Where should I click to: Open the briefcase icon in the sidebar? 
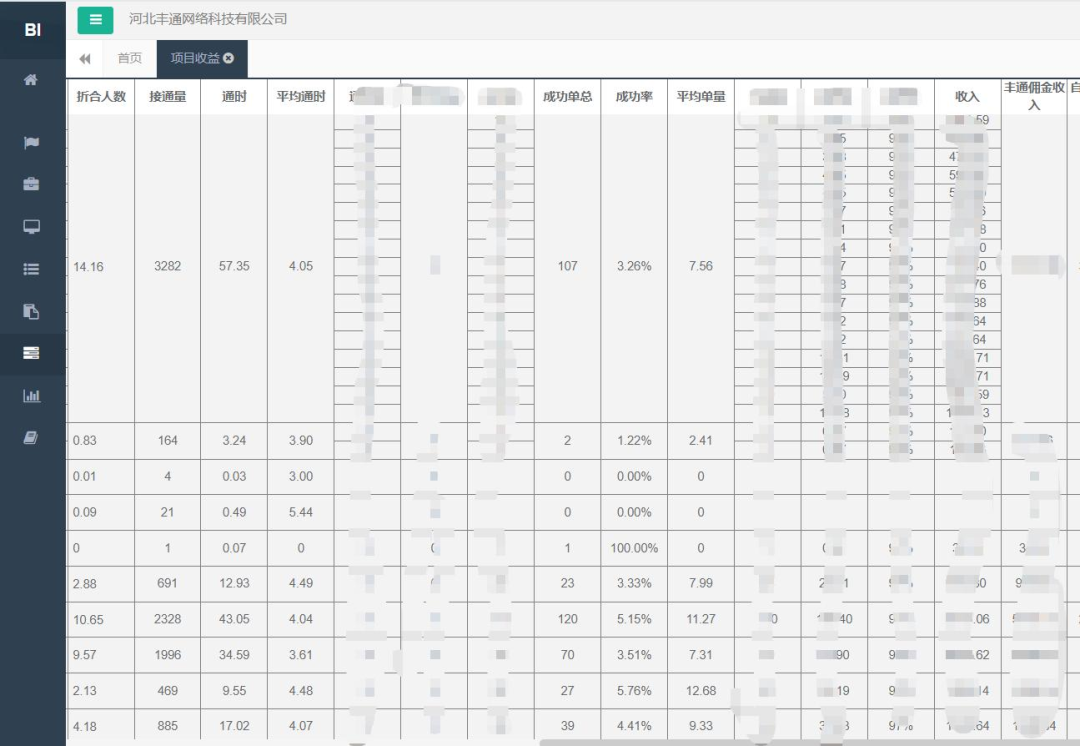point(31,184)
